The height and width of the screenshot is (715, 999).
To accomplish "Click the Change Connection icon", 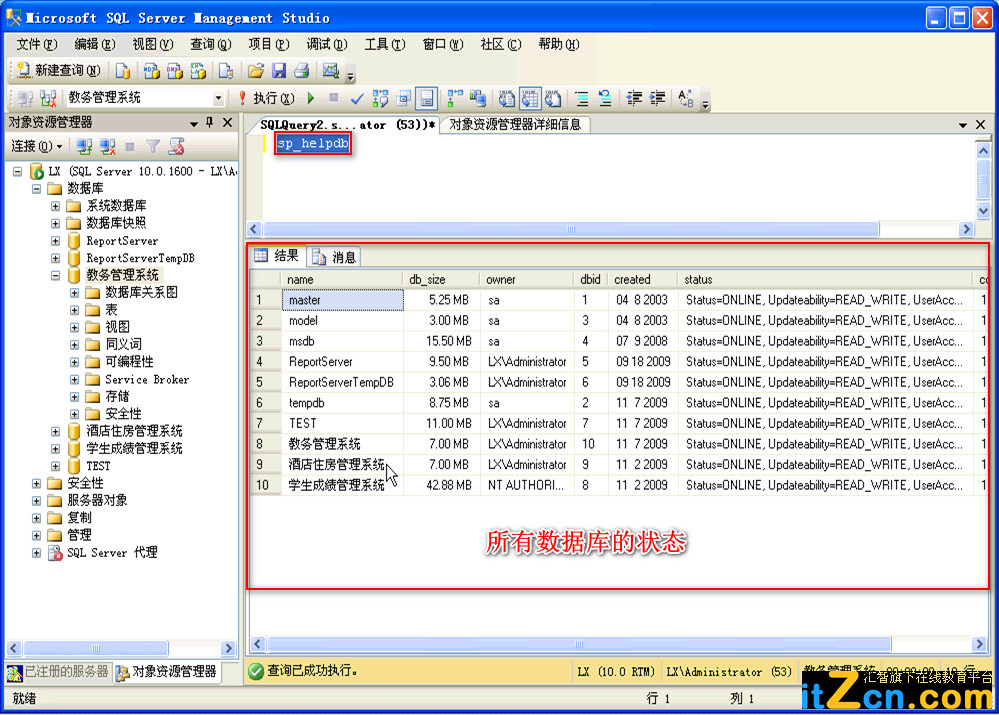I will coord(48,98).
